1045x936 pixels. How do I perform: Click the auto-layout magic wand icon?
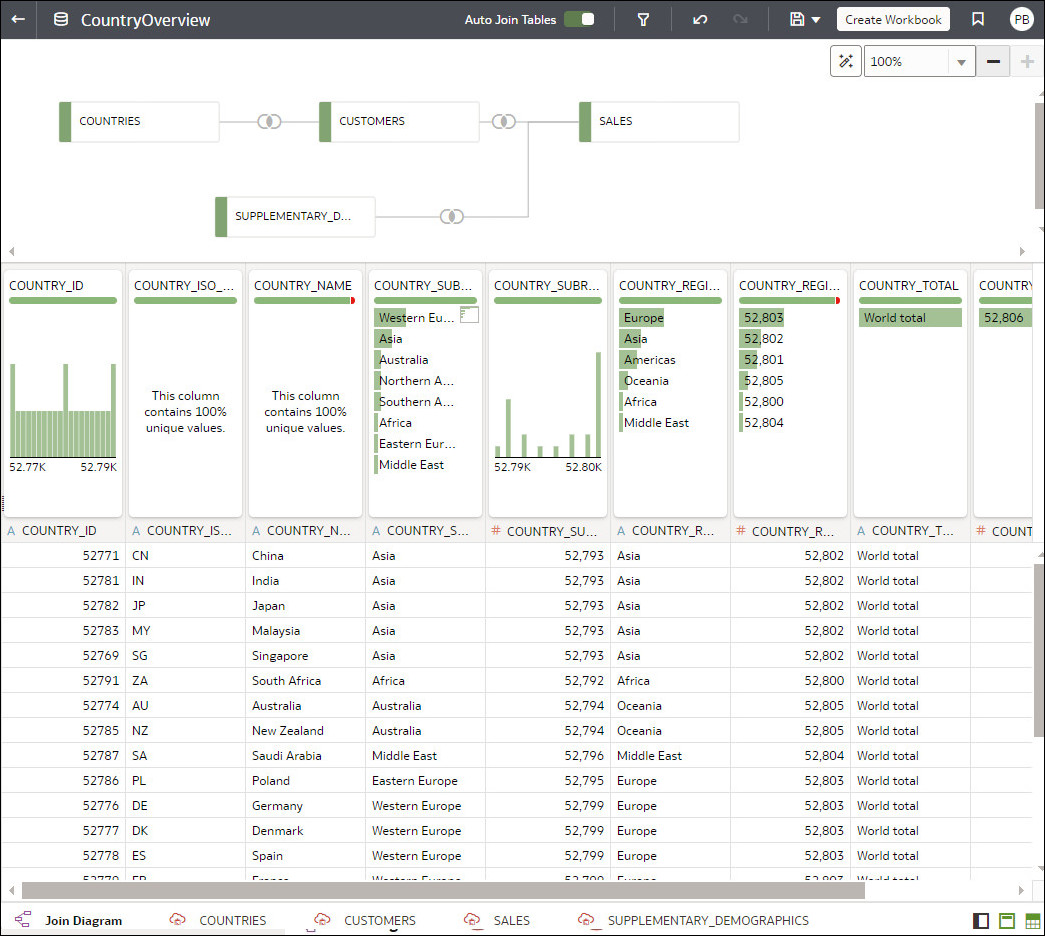845,61
